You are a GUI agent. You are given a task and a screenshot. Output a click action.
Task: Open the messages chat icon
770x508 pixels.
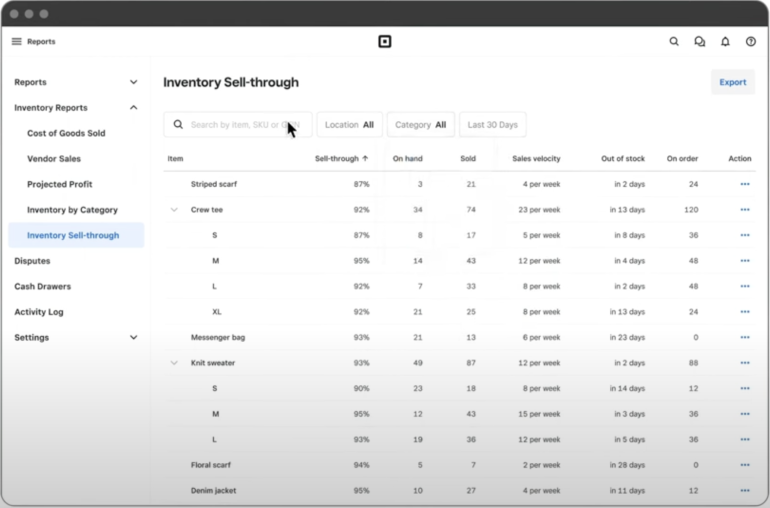(x=700, y=42)
